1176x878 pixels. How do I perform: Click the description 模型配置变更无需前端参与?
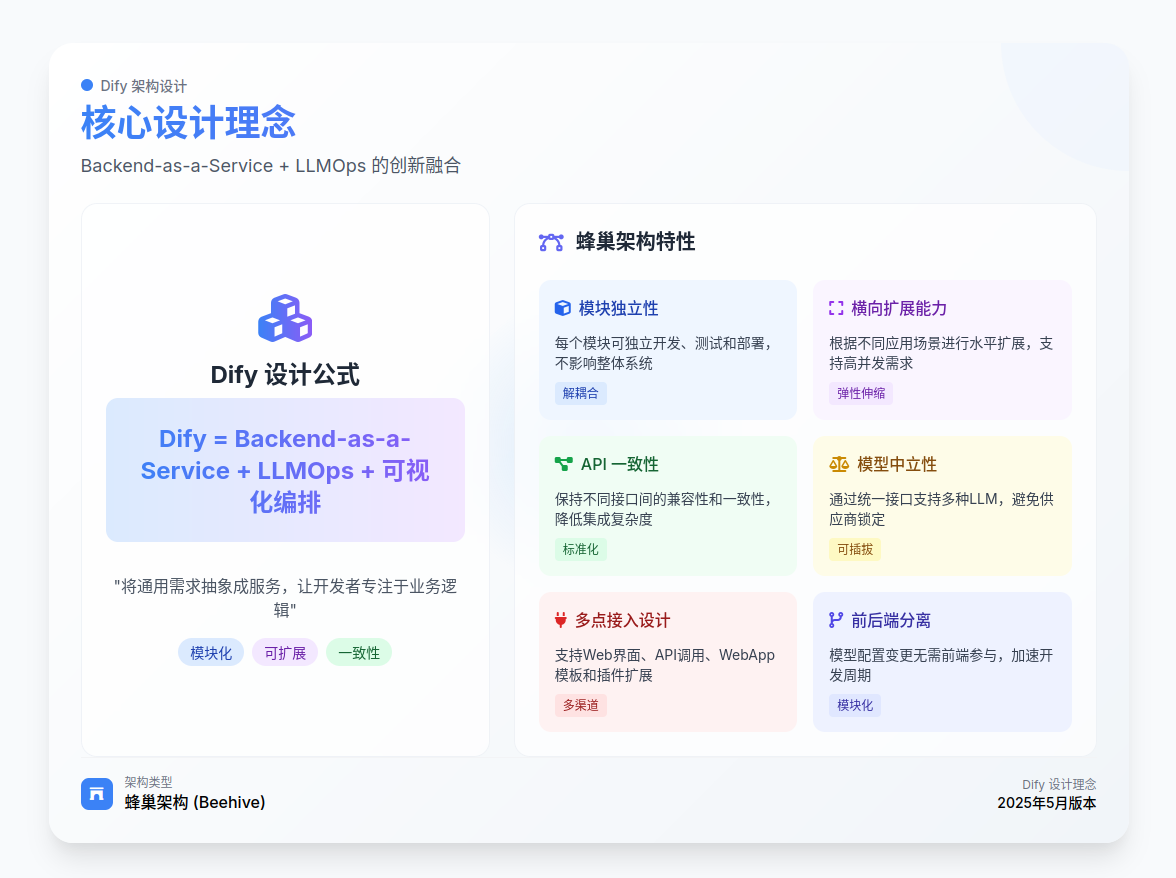click(x=941, y=665)
